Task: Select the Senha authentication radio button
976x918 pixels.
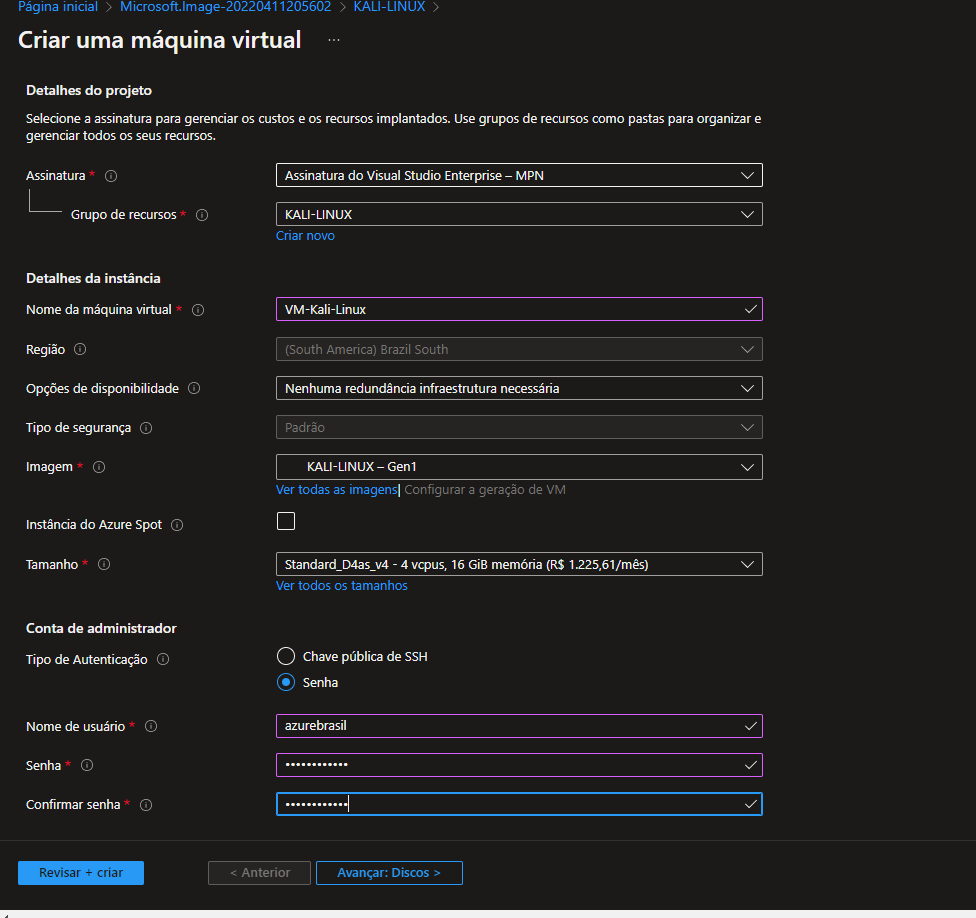Action: pos(286,683)
